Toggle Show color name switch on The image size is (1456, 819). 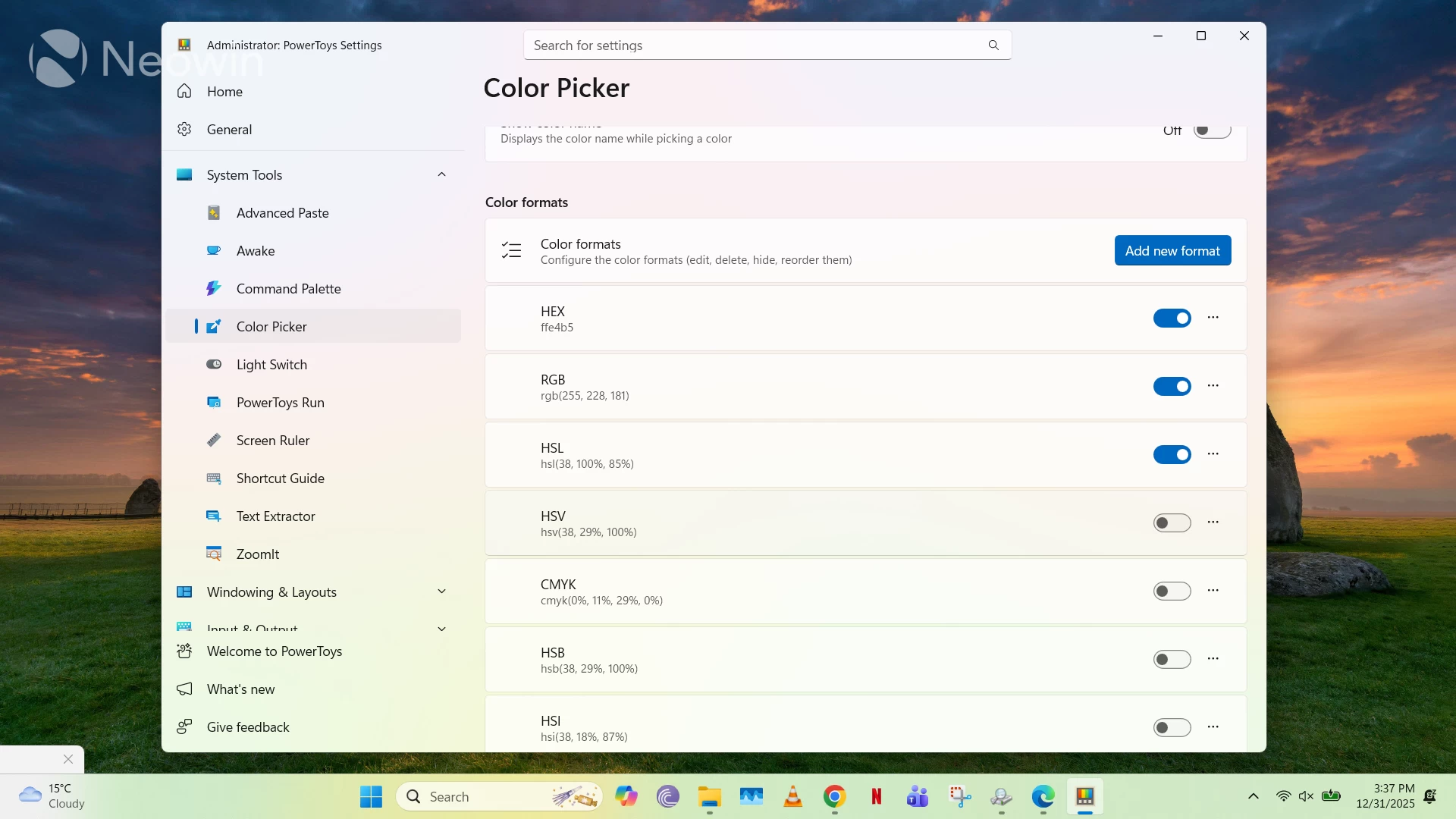coord(1212,132)
